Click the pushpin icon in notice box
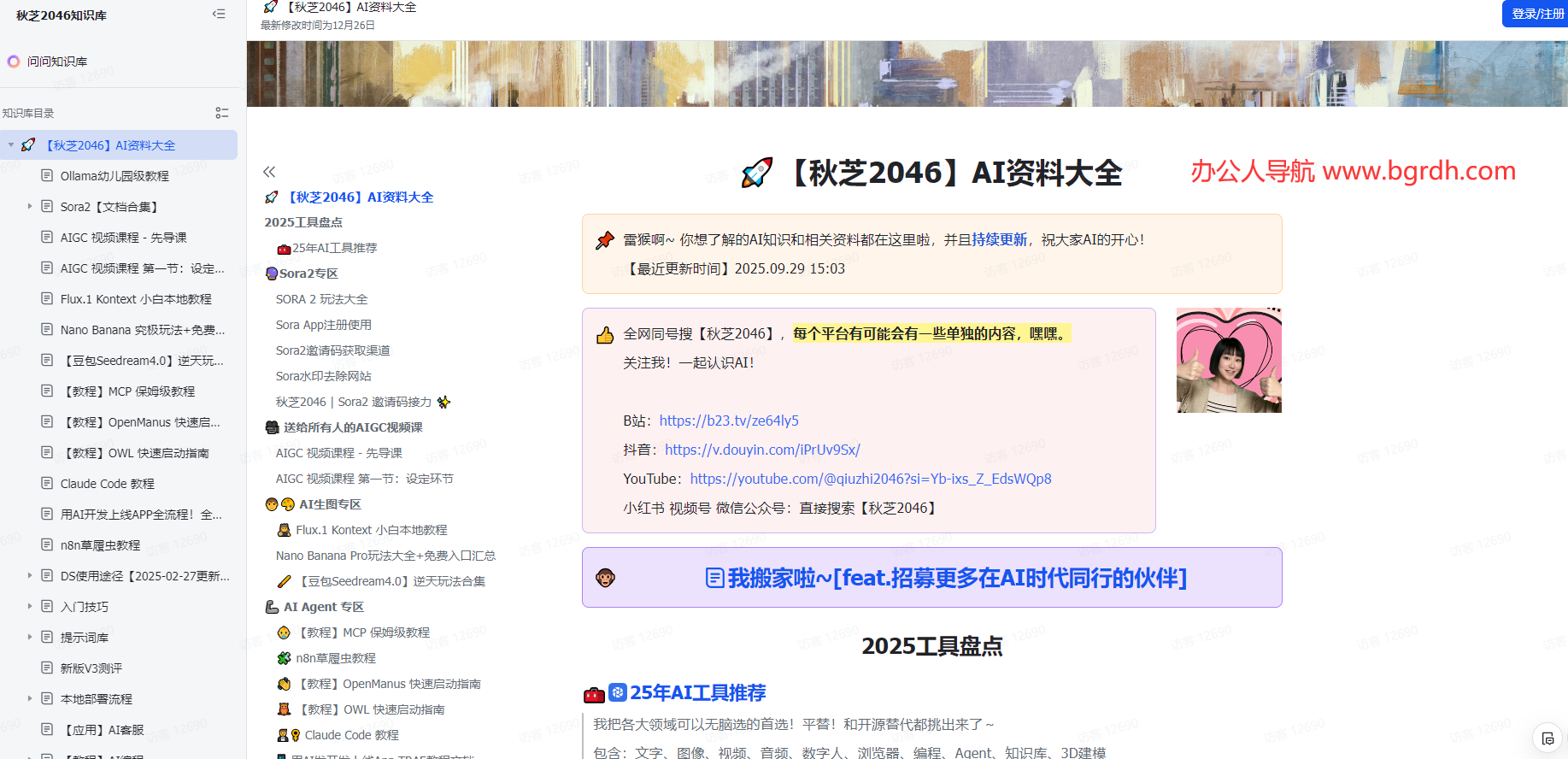1568x759 pixels. coord(605,240)
